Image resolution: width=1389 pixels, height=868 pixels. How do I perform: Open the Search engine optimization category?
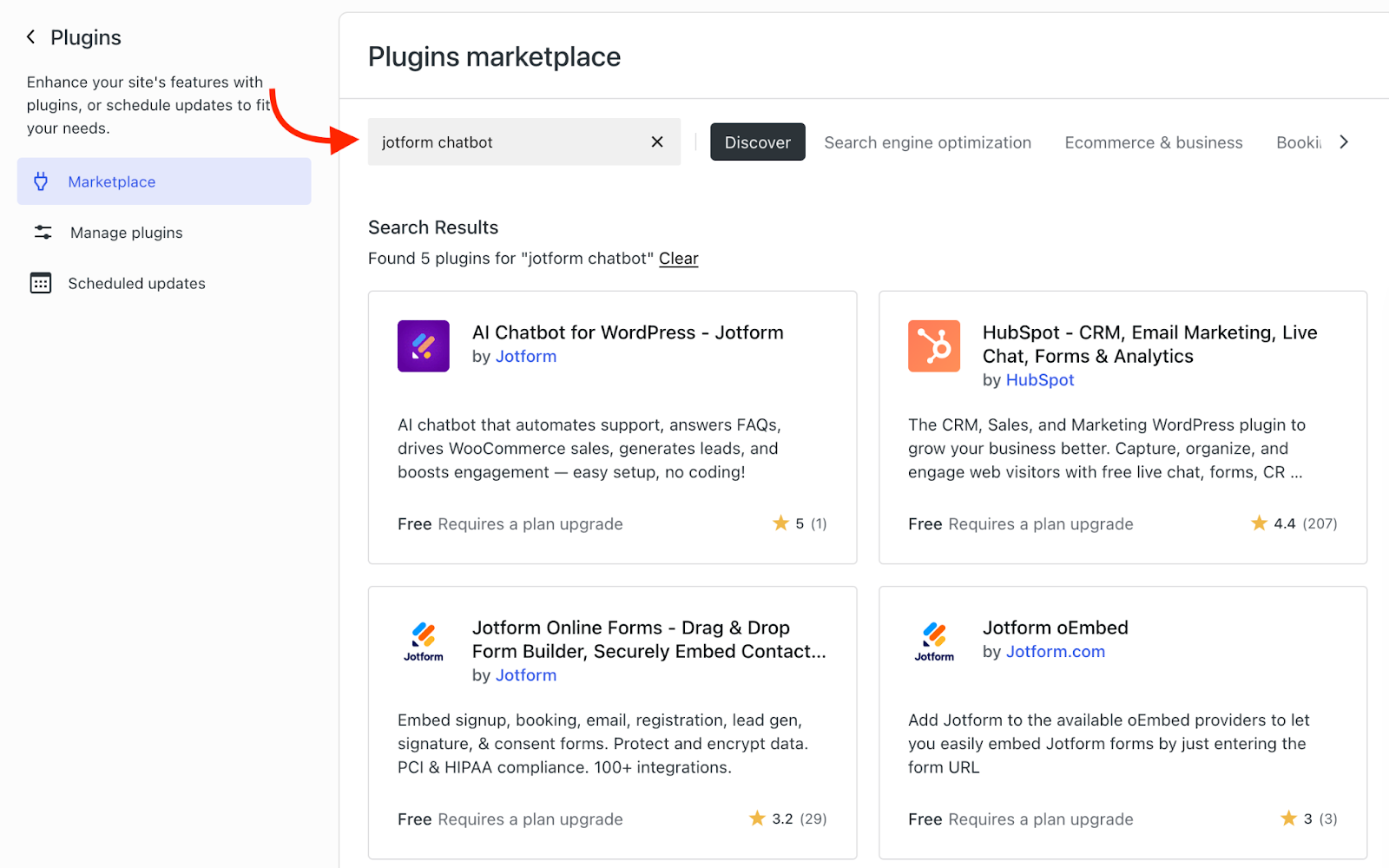(x=927, y=141)
